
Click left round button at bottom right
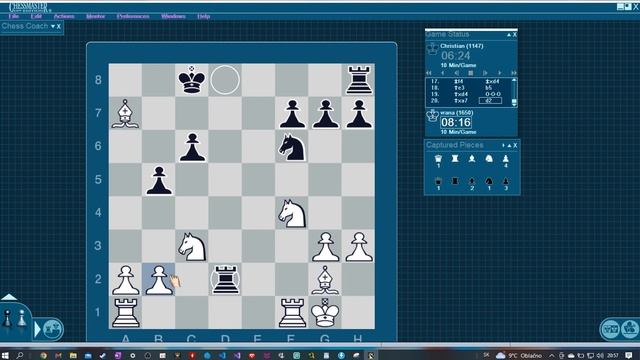pyautogui.click(x=610, y=329)
